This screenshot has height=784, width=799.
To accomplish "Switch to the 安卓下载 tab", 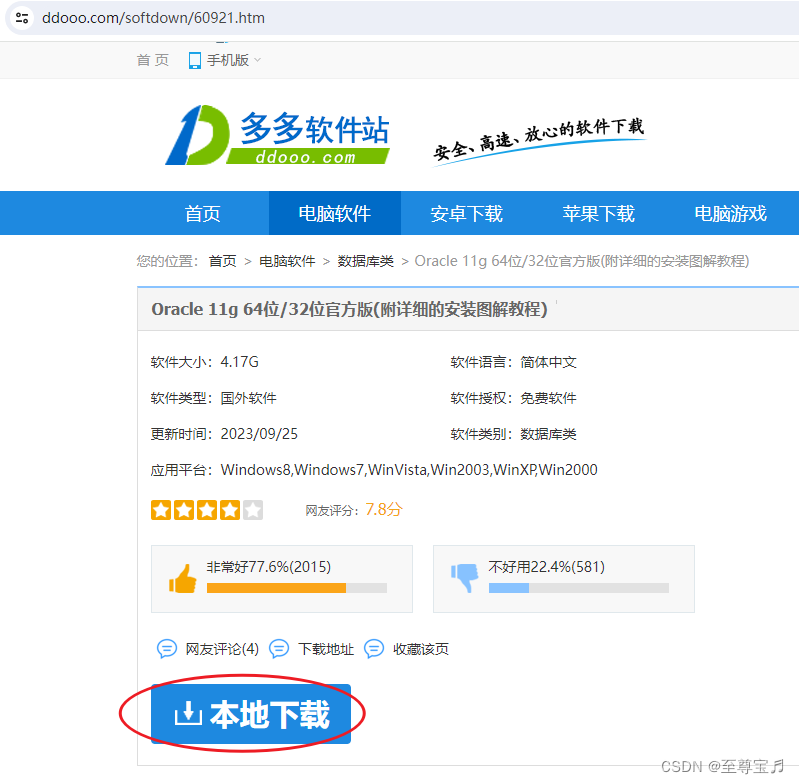I will coord(466,213).
